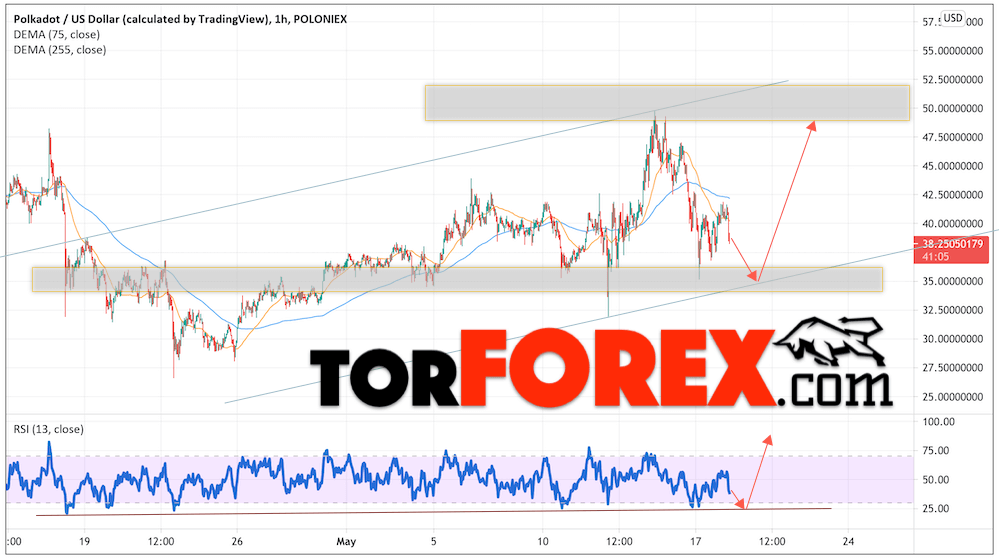Select the DEMA (255, close) indicator label
This screenshot has height=560, width=999.
pos(60,50)
